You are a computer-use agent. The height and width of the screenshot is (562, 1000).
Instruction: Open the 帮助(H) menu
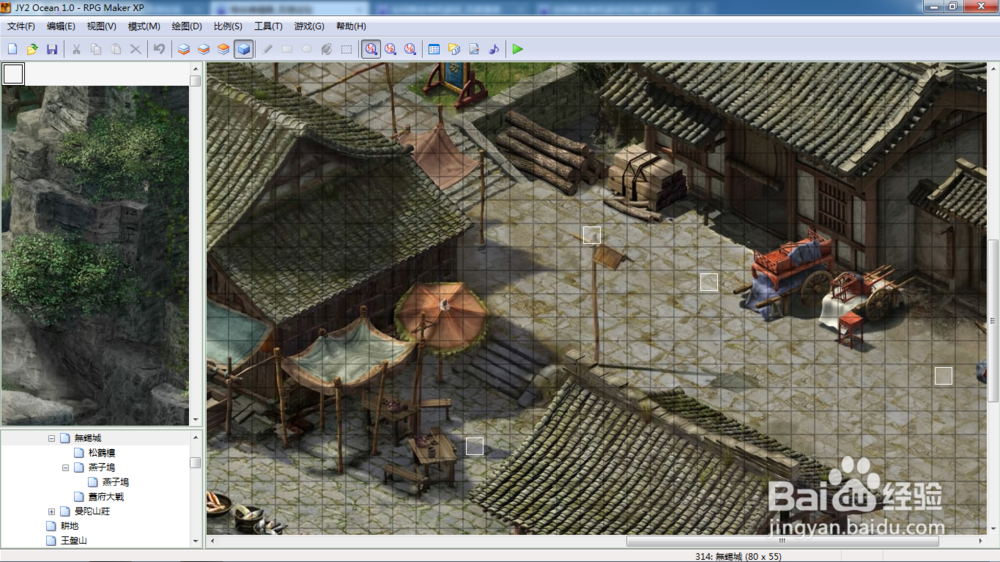[351, 26]
